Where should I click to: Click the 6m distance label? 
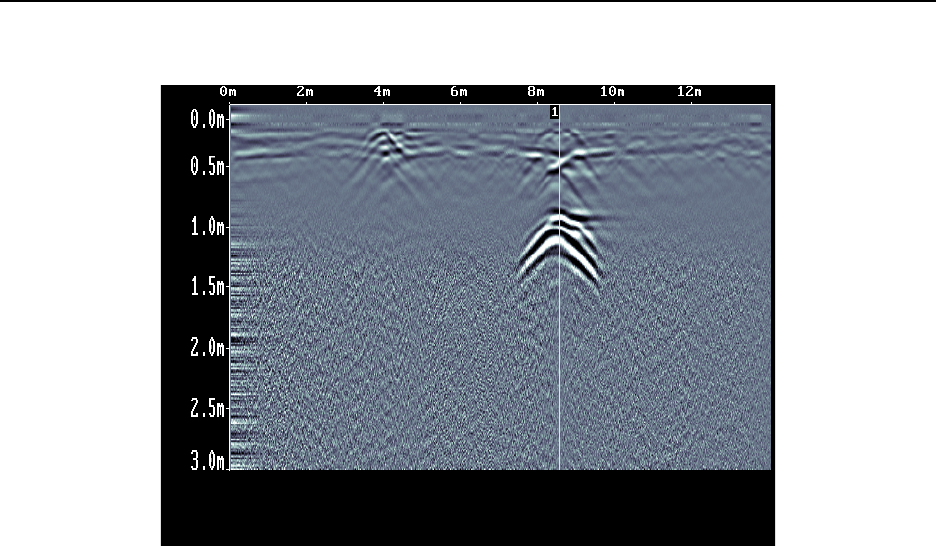tap(459, 92)
